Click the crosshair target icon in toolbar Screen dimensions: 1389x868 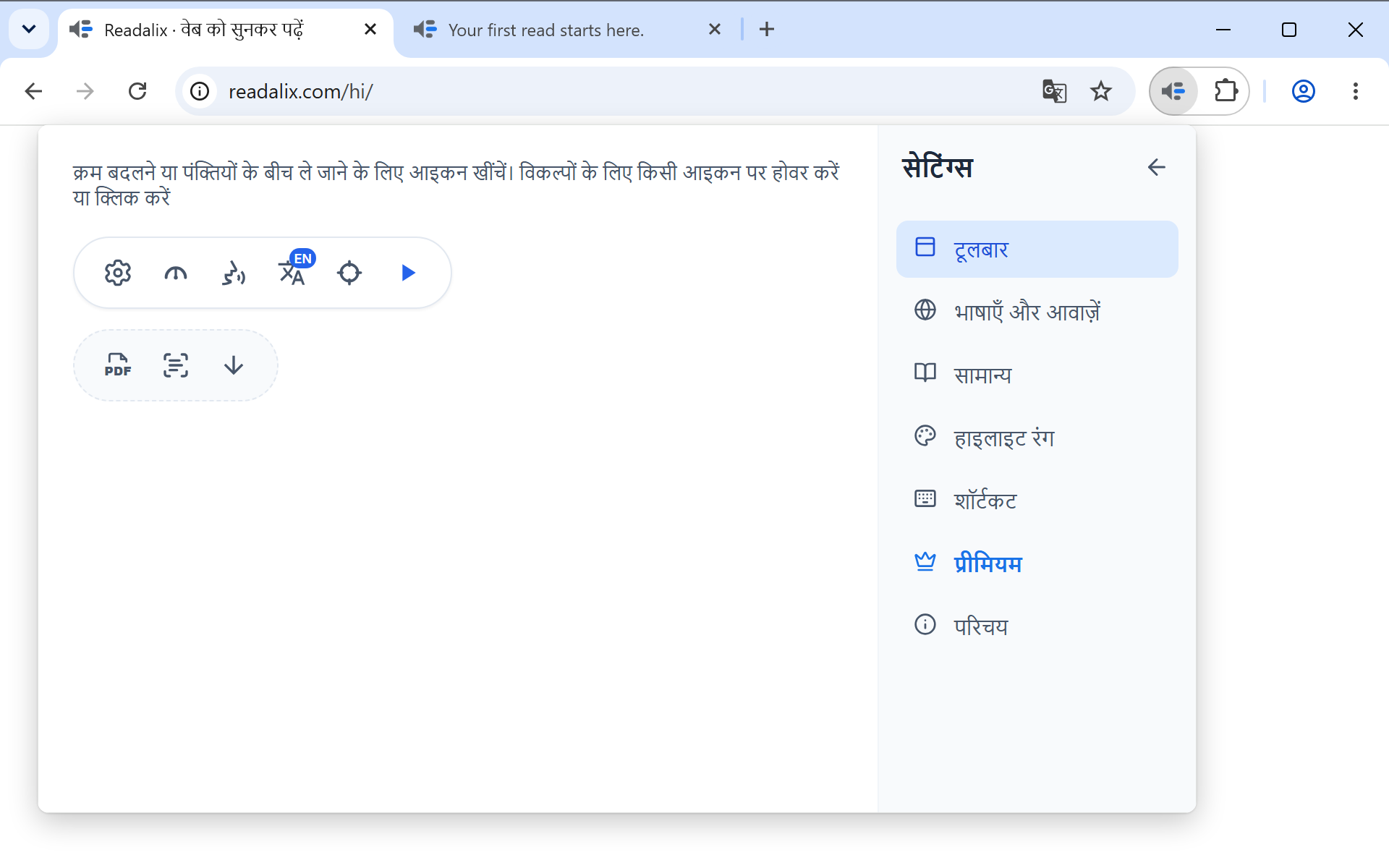click(349, 273)
